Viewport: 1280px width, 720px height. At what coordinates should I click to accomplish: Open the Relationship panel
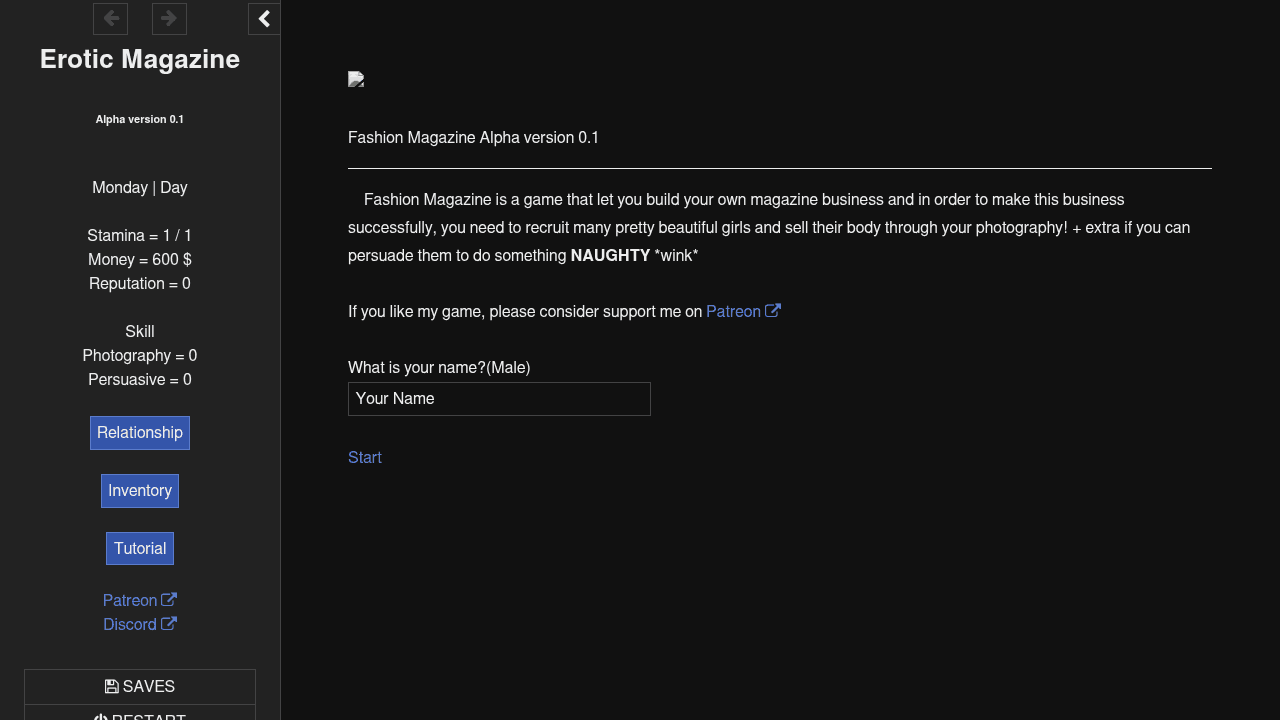click(x=140, y=433)
